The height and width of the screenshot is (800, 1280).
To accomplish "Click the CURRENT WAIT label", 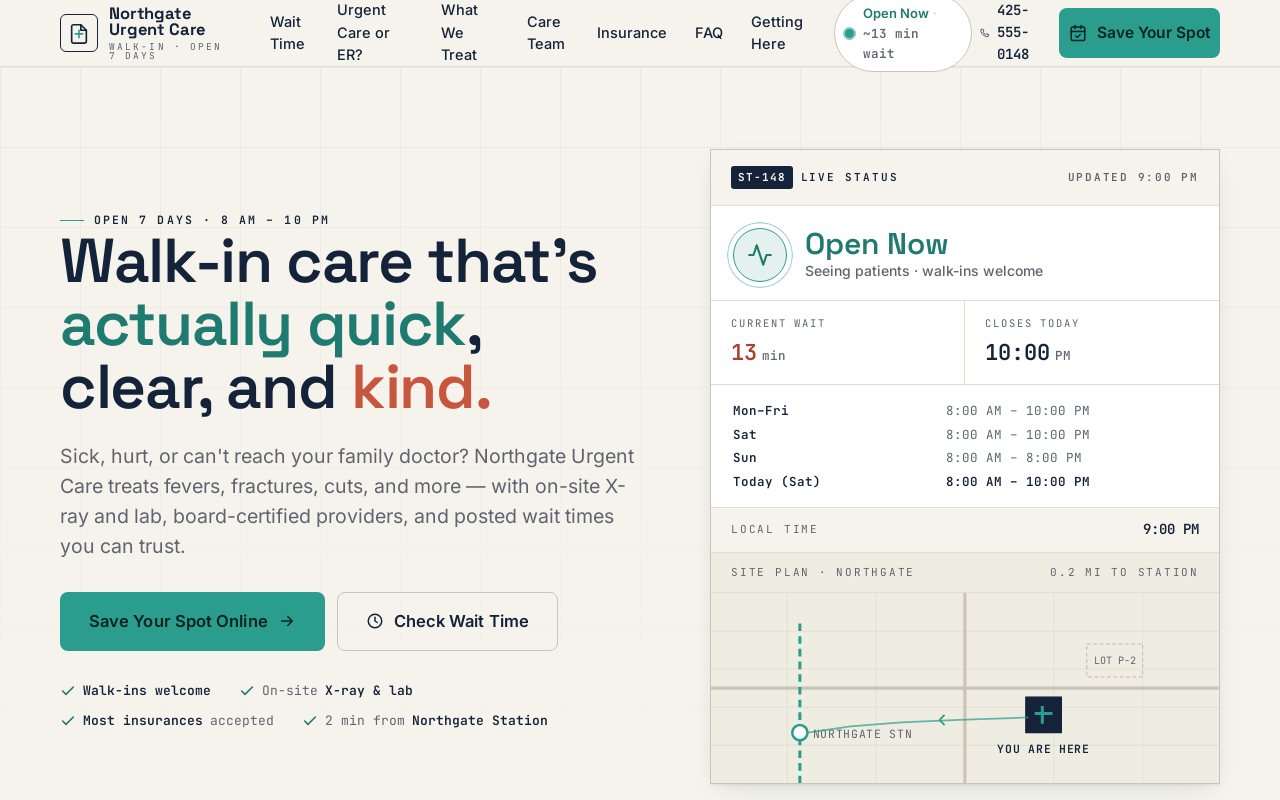I will point(778,324).
